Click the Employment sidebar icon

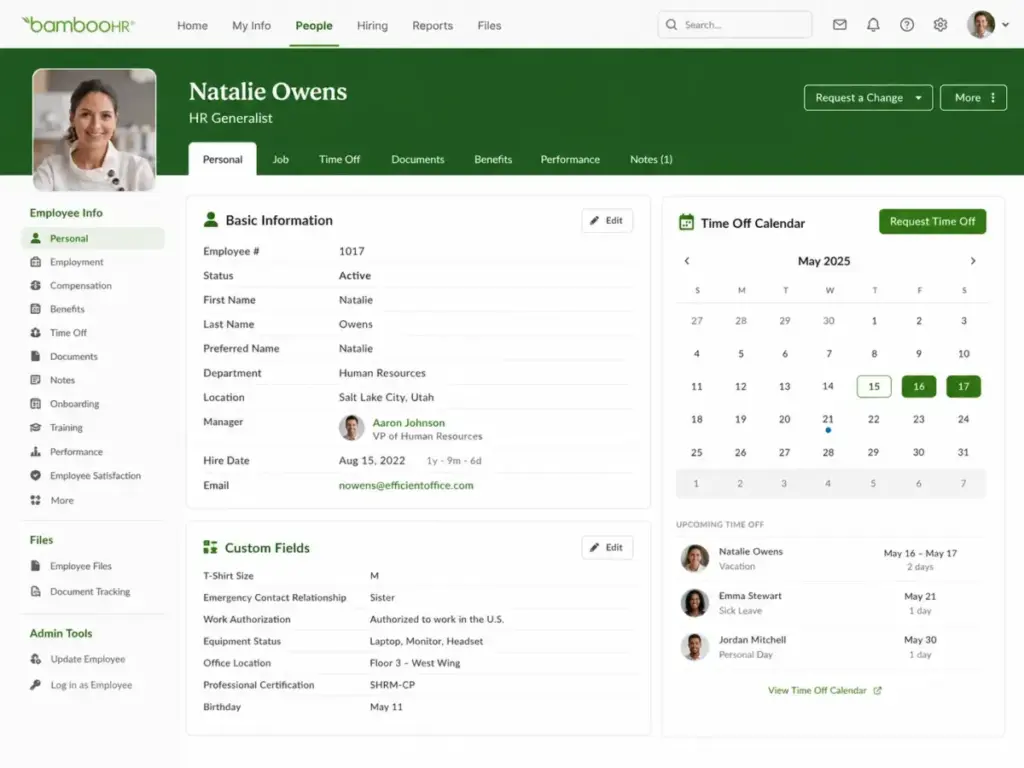pyautogui.click(x=35, y=262)
